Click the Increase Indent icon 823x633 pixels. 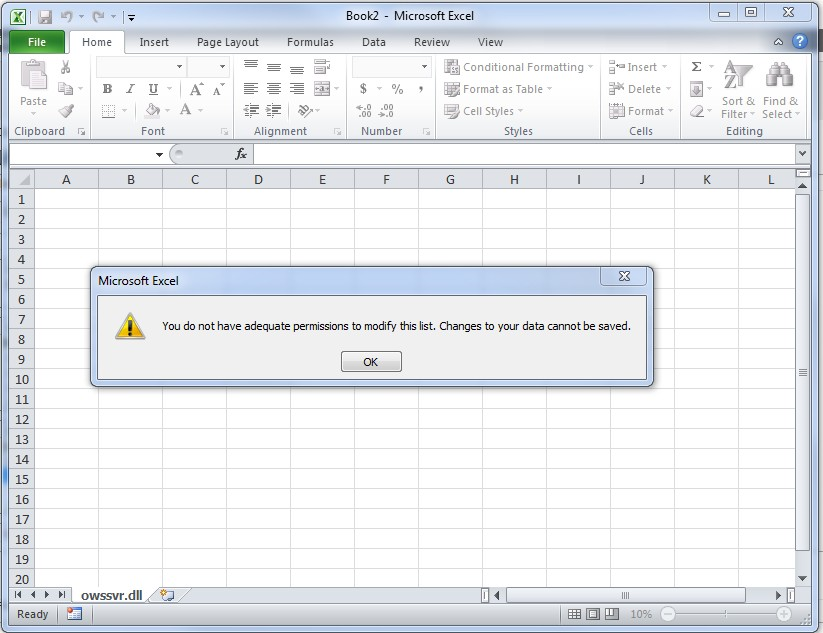273,110
